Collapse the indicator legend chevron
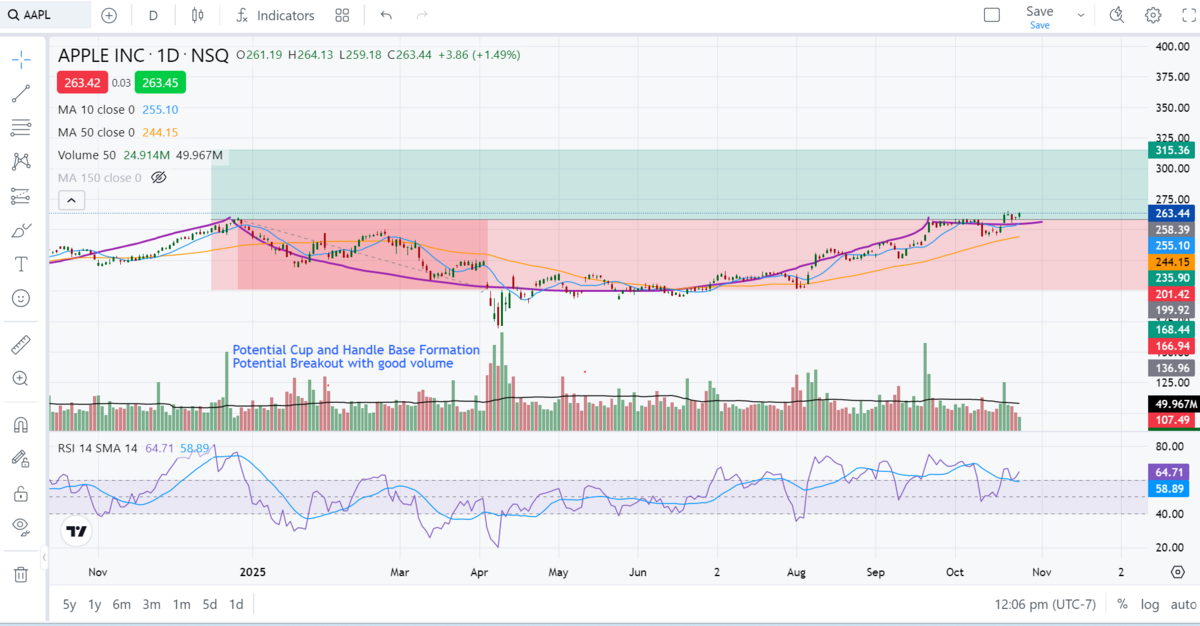The width and height of the screenshot is (1200, 626). pyautogui.click(x=71, y=200)
